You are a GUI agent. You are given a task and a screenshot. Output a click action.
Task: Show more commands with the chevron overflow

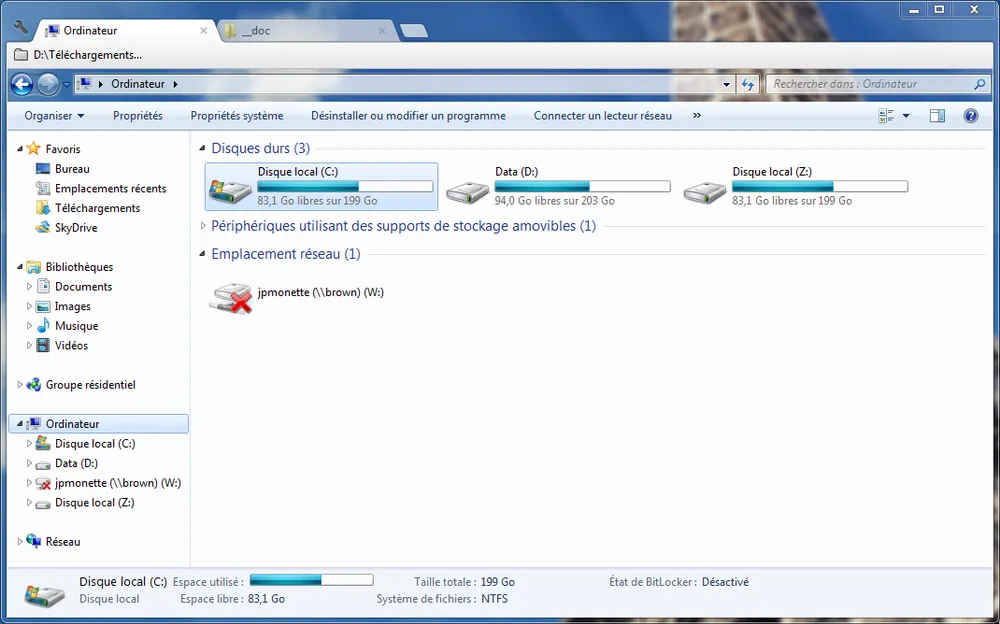(x=696, y=115)
